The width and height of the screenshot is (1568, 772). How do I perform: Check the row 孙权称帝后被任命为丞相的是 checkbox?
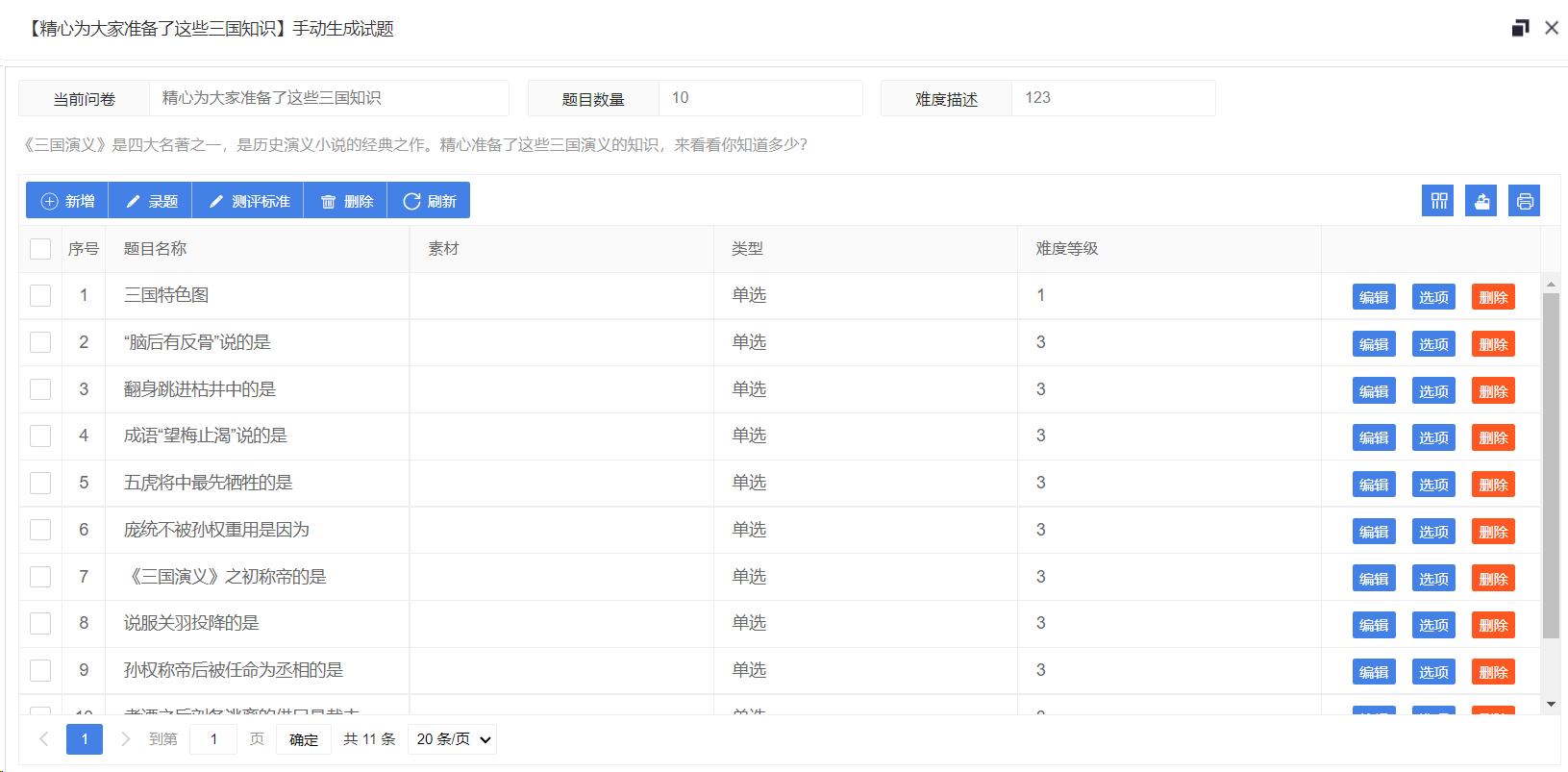click(x=40, y=670)
